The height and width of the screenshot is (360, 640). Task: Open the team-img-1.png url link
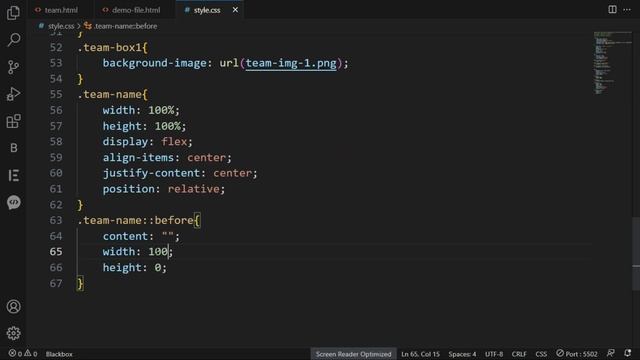(291, 63)
